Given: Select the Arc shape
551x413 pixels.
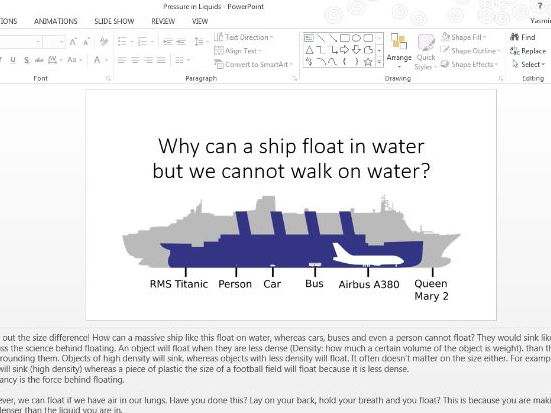Looking at the screenshot, I should coord(321,62).
